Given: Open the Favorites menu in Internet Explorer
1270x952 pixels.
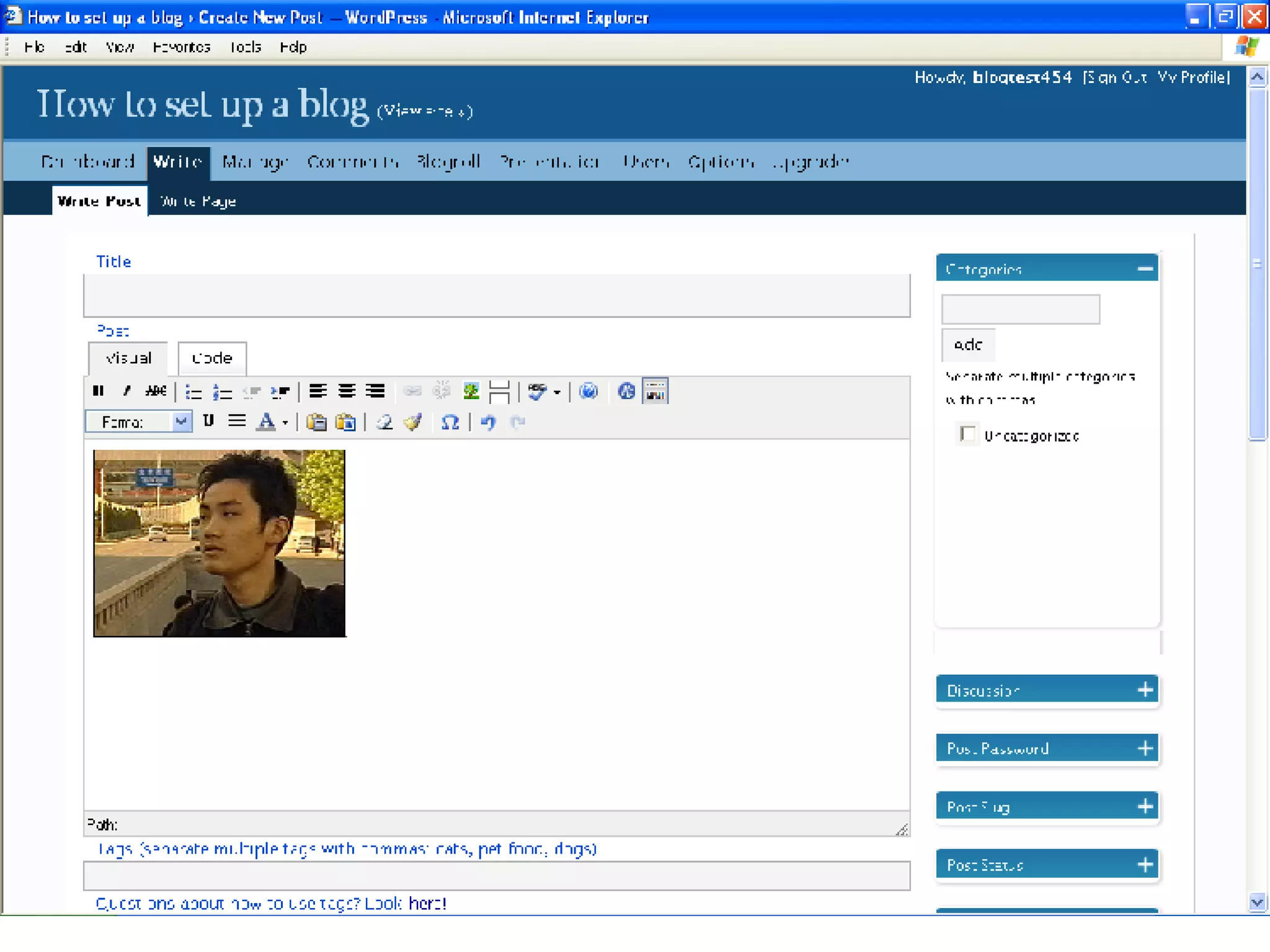Looking at the screenshot, I should click(x=182, y=47).
